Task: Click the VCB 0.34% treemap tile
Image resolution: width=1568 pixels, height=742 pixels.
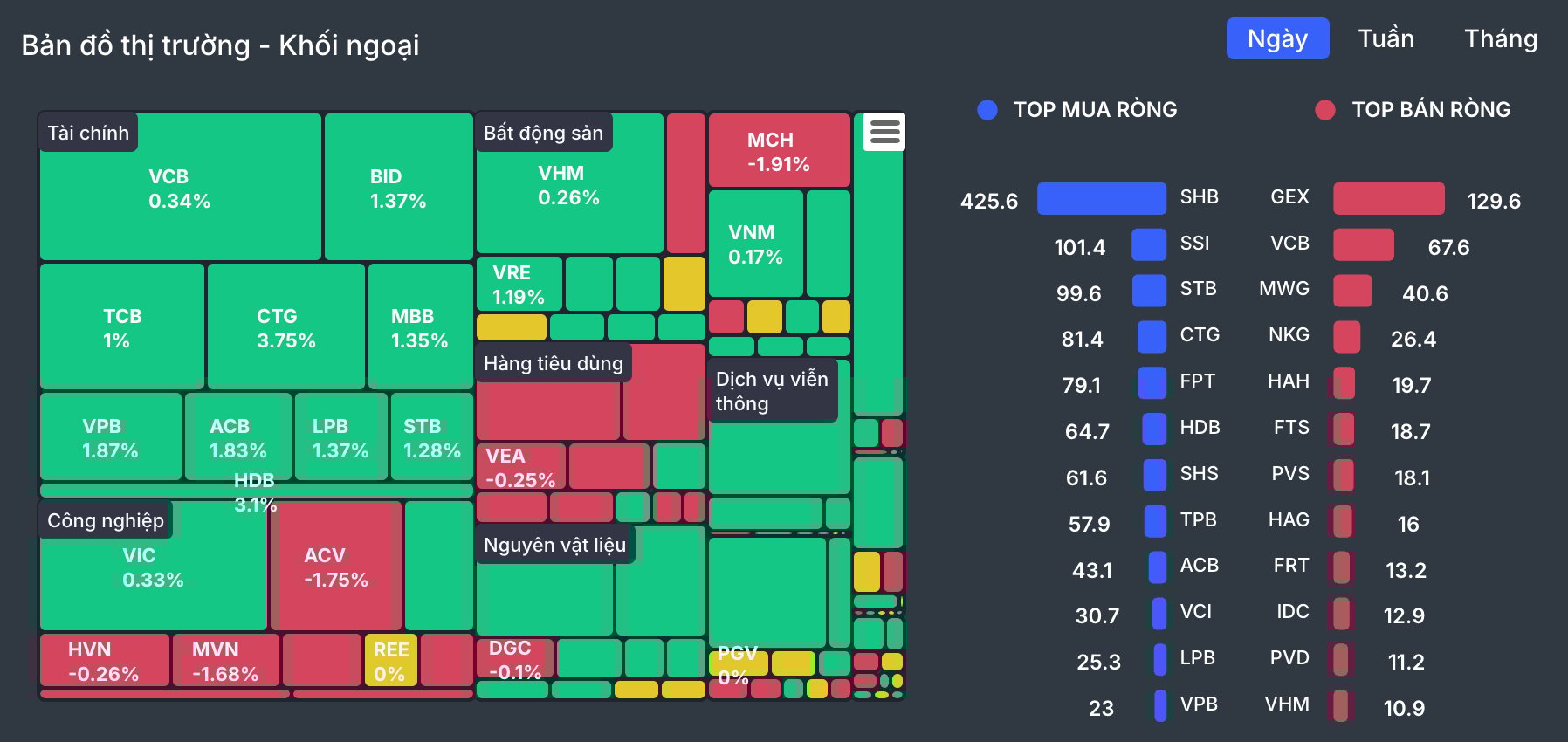Action: (181, 187)
